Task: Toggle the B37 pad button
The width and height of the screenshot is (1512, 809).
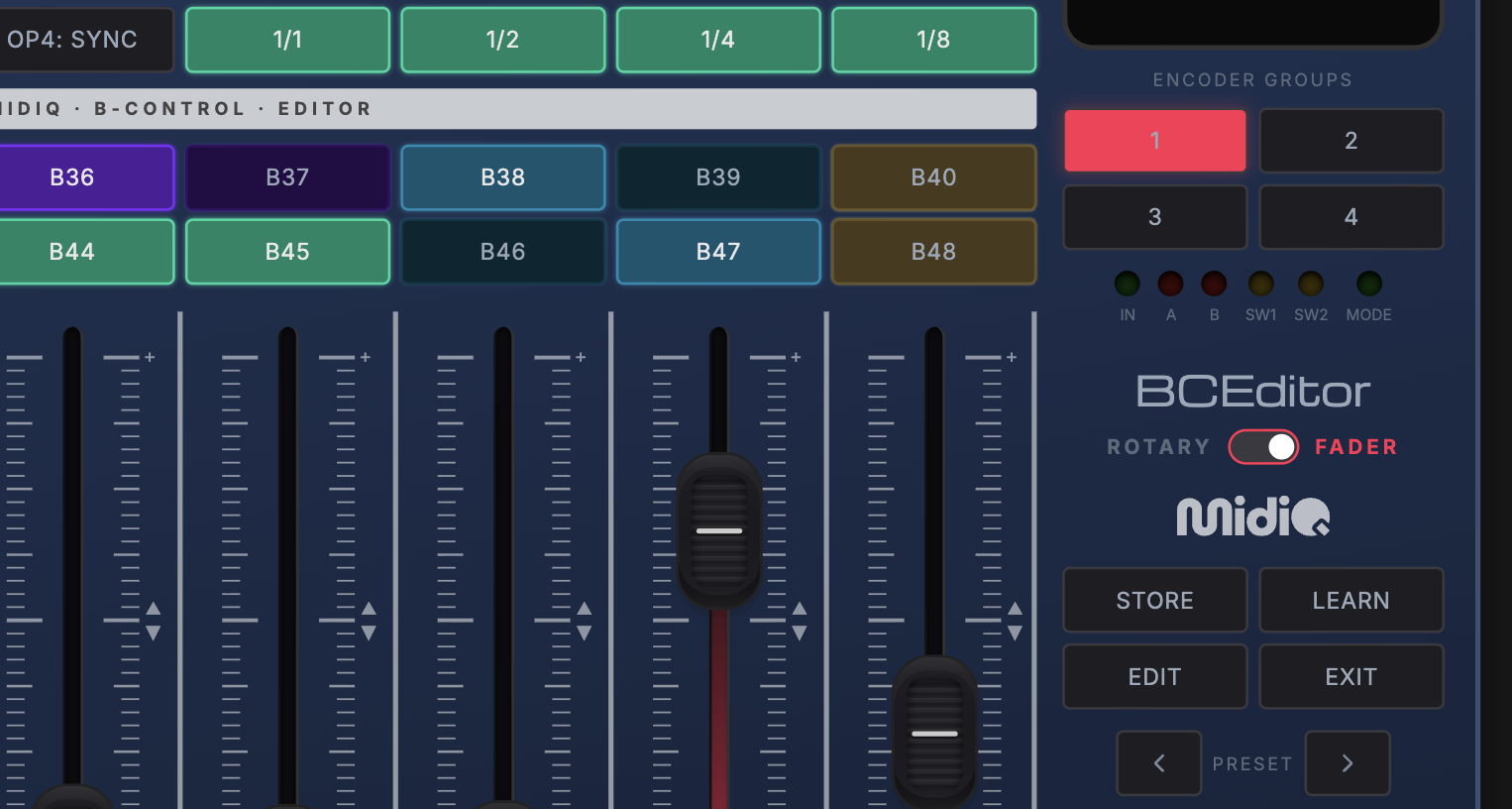Action: [x=287, y=177]
